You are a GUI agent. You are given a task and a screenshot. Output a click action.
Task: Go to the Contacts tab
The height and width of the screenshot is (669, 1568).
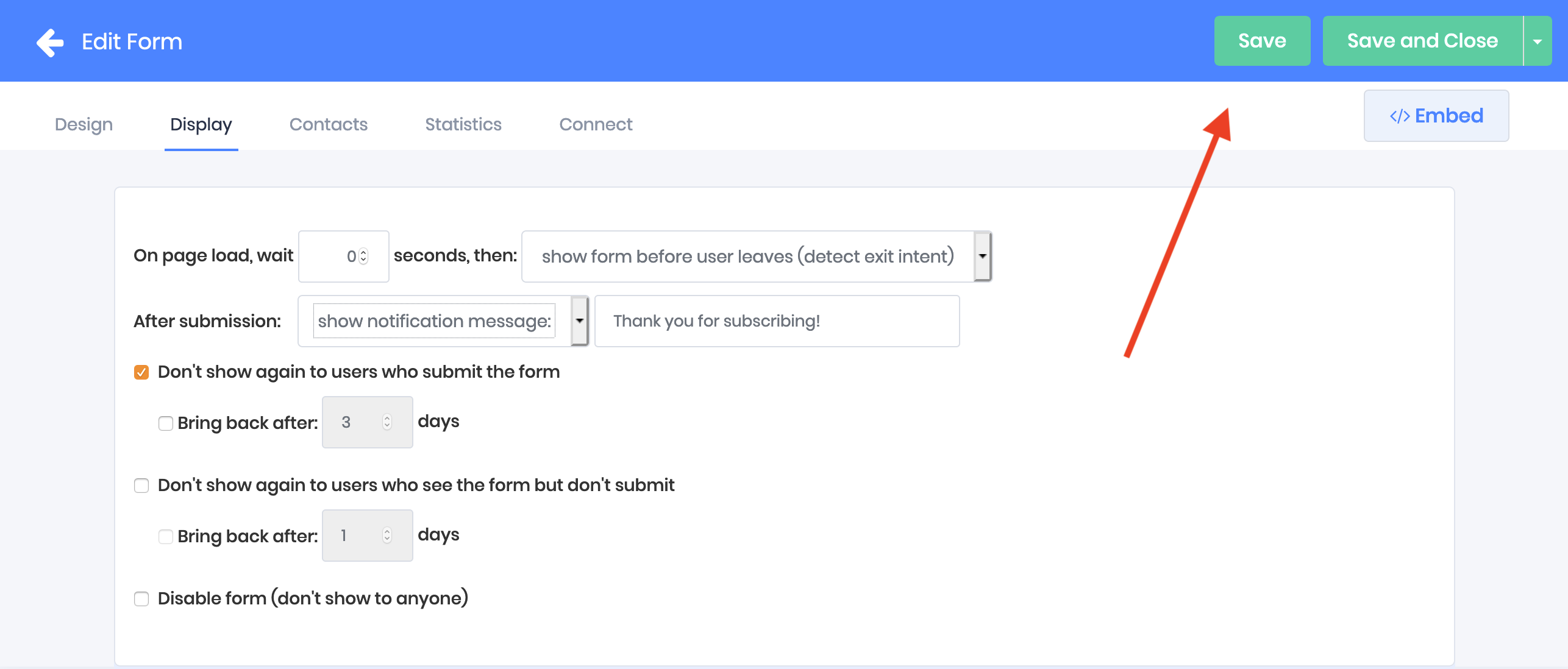click(329, 124)
